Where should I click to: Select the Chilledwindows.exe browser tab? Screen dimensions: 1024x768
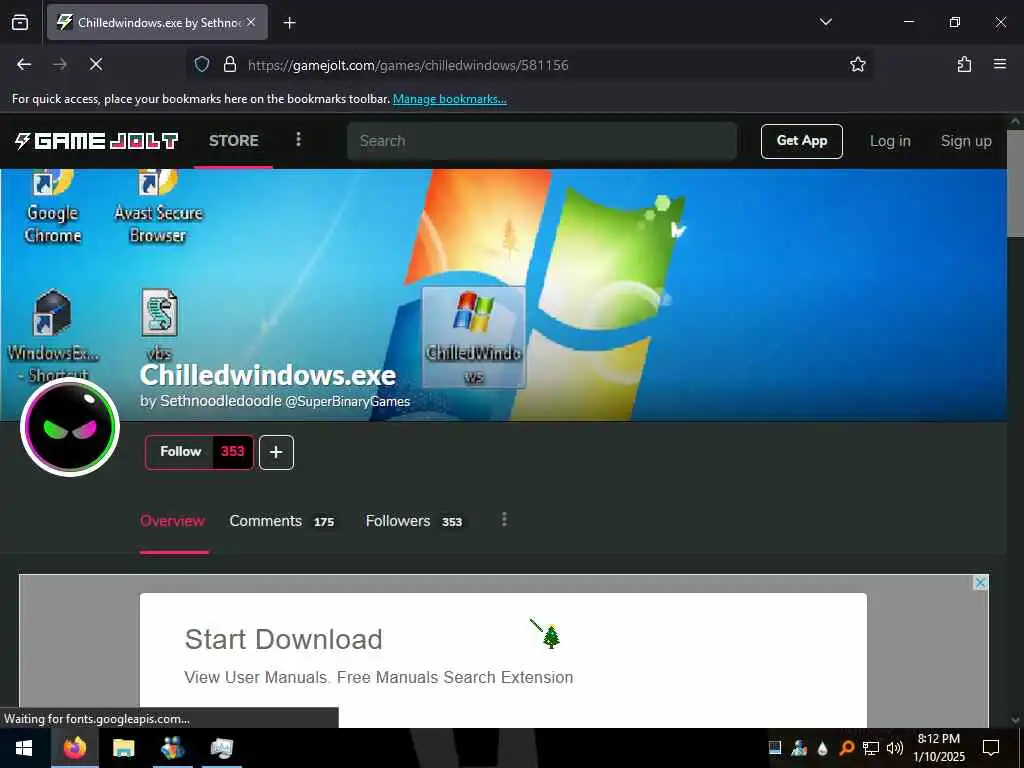[x=157, y=22]
